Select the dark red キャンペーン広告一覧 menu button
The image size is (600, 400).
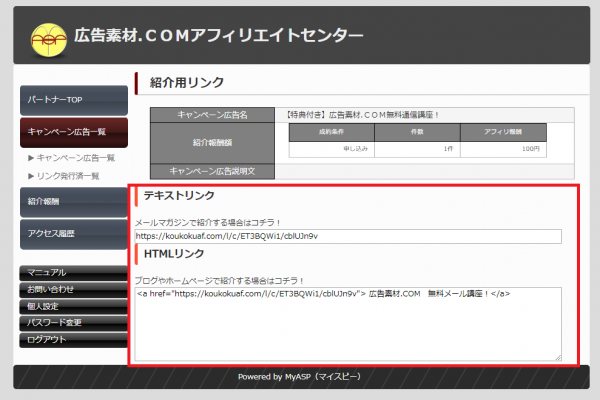point(73,132)
